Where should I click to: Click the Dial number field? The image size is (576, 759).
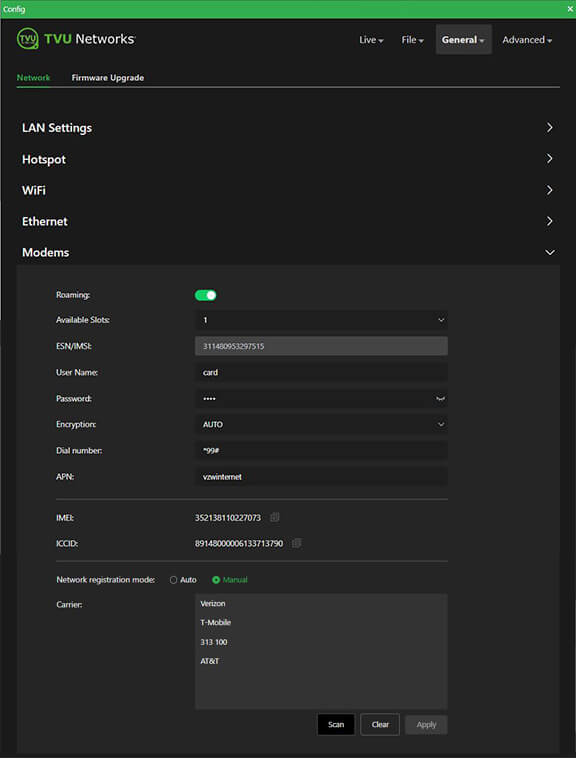point(321,451)
